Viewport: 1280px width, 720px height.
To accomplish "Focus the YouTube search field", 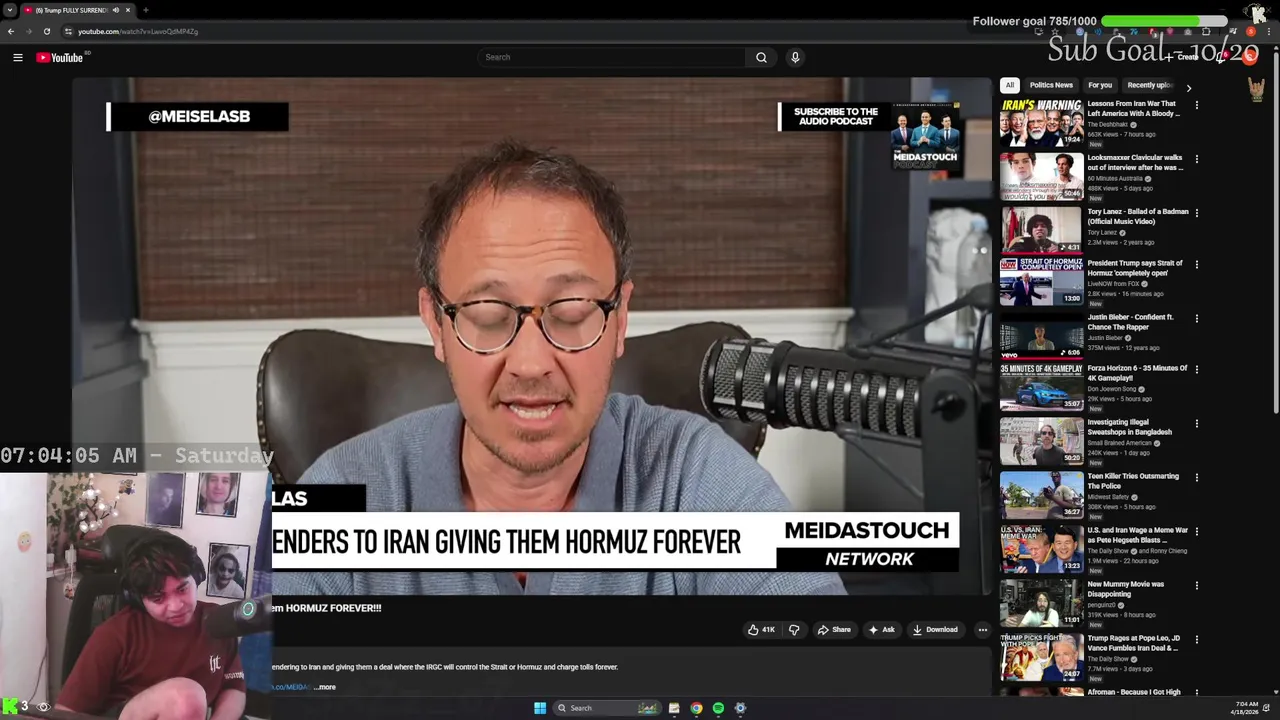I will click(612, 57).
